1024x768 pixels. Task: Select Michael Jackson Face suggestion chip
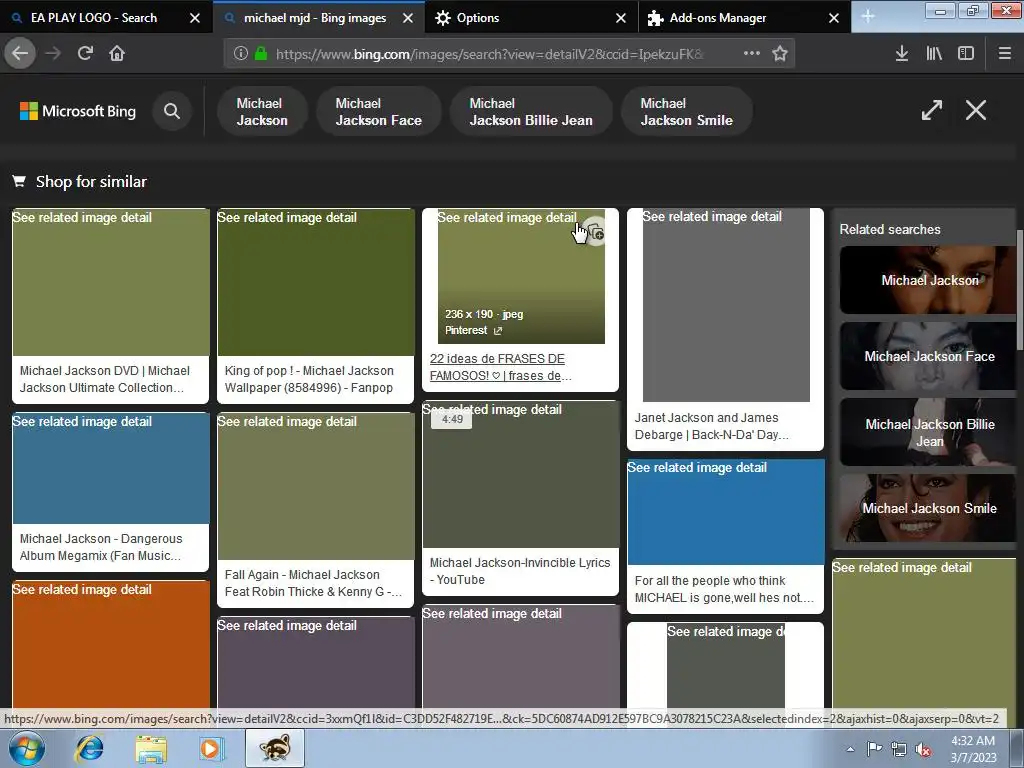click(x=379, y=112)
